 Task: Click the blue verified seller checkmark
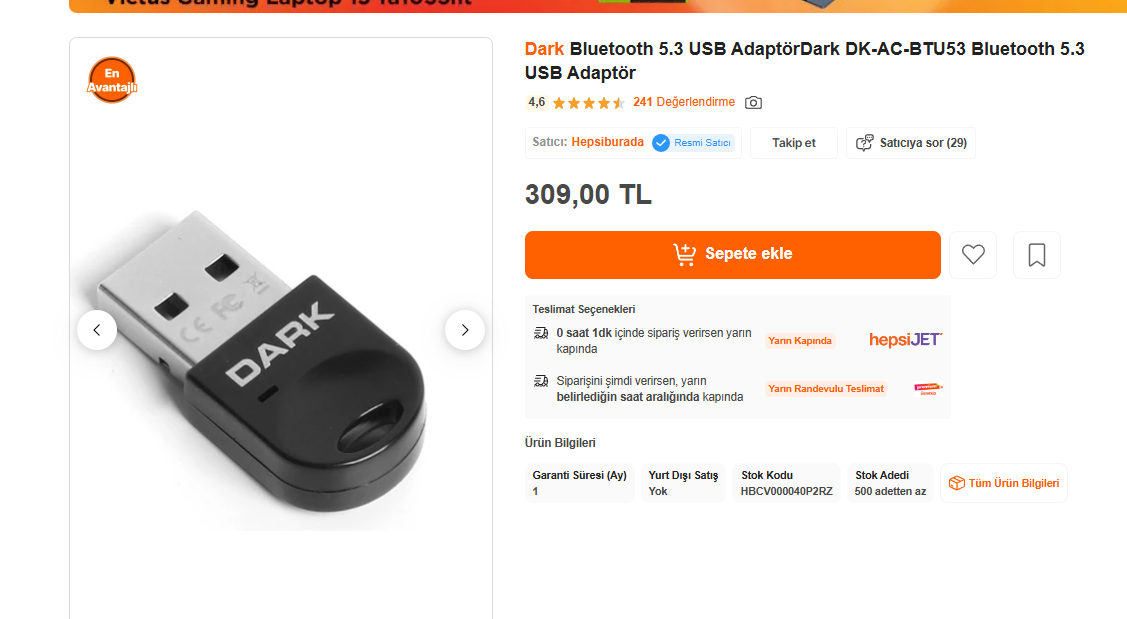point(661,143)
